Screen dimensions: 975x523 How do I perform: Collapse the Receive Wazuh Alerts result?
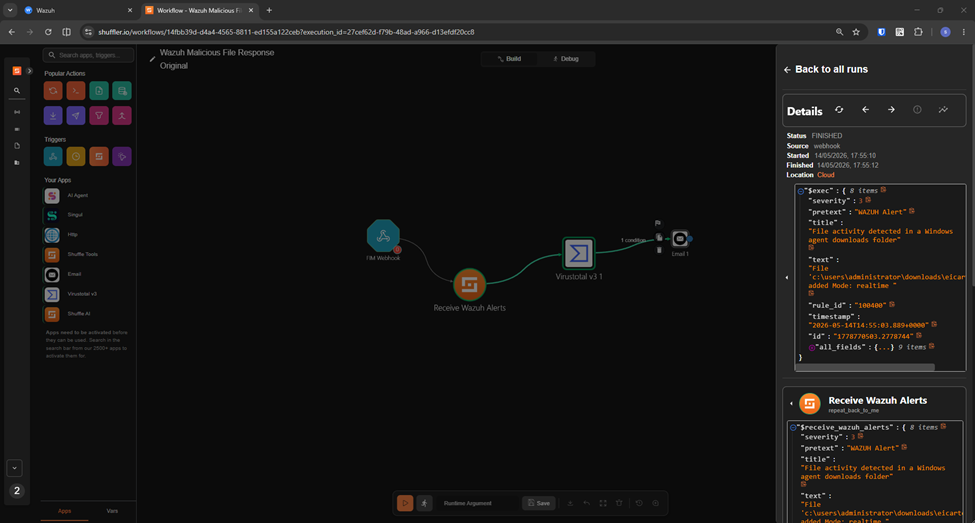tap(791, 404)
